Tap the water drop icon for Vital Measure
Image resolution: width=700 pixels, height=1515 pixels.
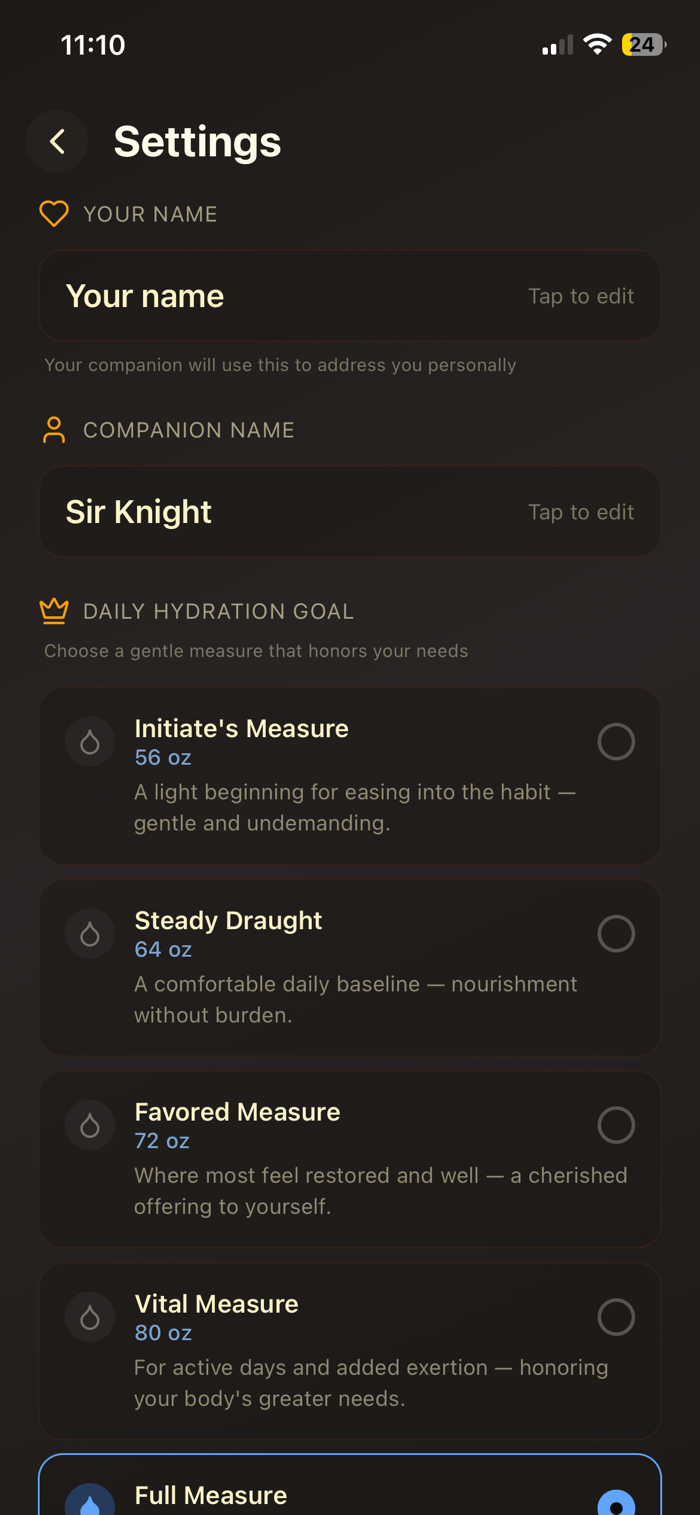click(90, 1317)
